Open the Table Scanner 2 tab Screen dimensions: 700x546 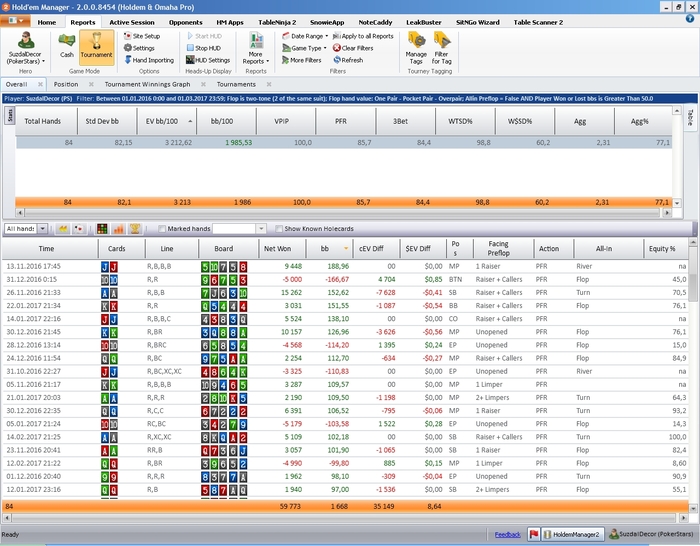(538, 22)
